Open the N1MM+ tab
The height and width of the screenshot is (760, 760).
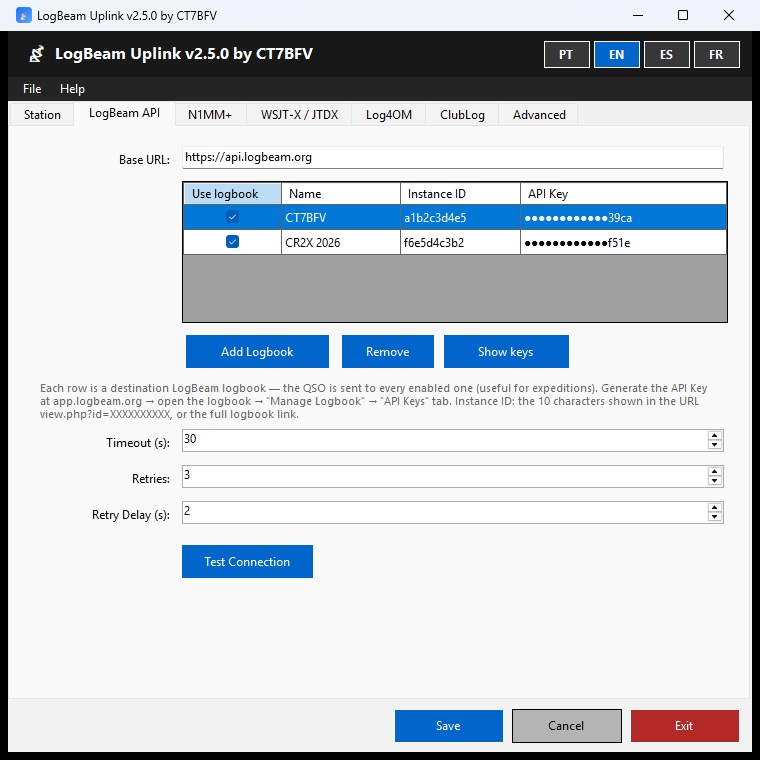(x=210, y=115)
